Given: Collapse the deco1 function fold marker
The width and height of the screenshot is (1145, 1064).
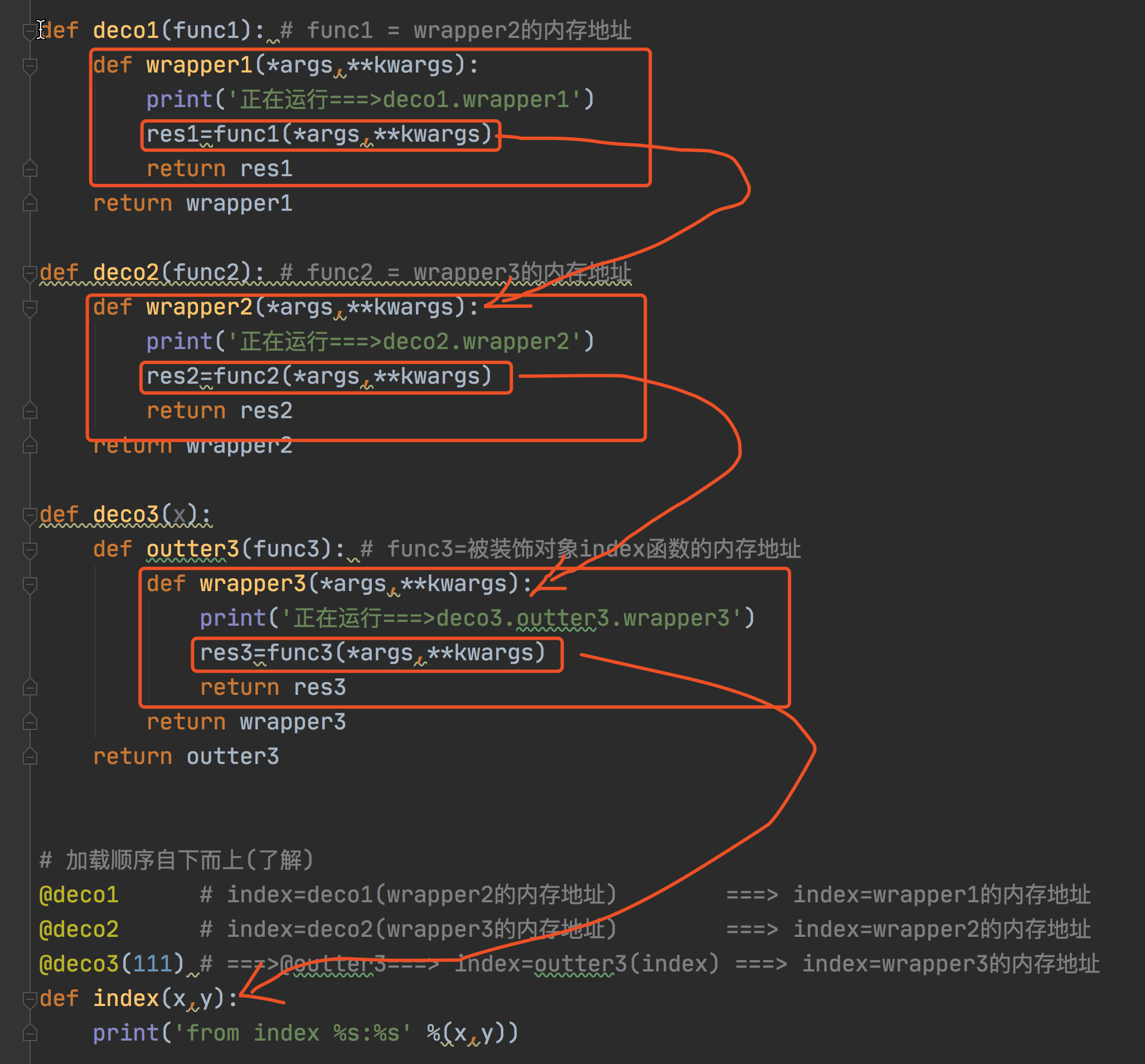Looking at the screenshot, I should (x=30, y=31).
